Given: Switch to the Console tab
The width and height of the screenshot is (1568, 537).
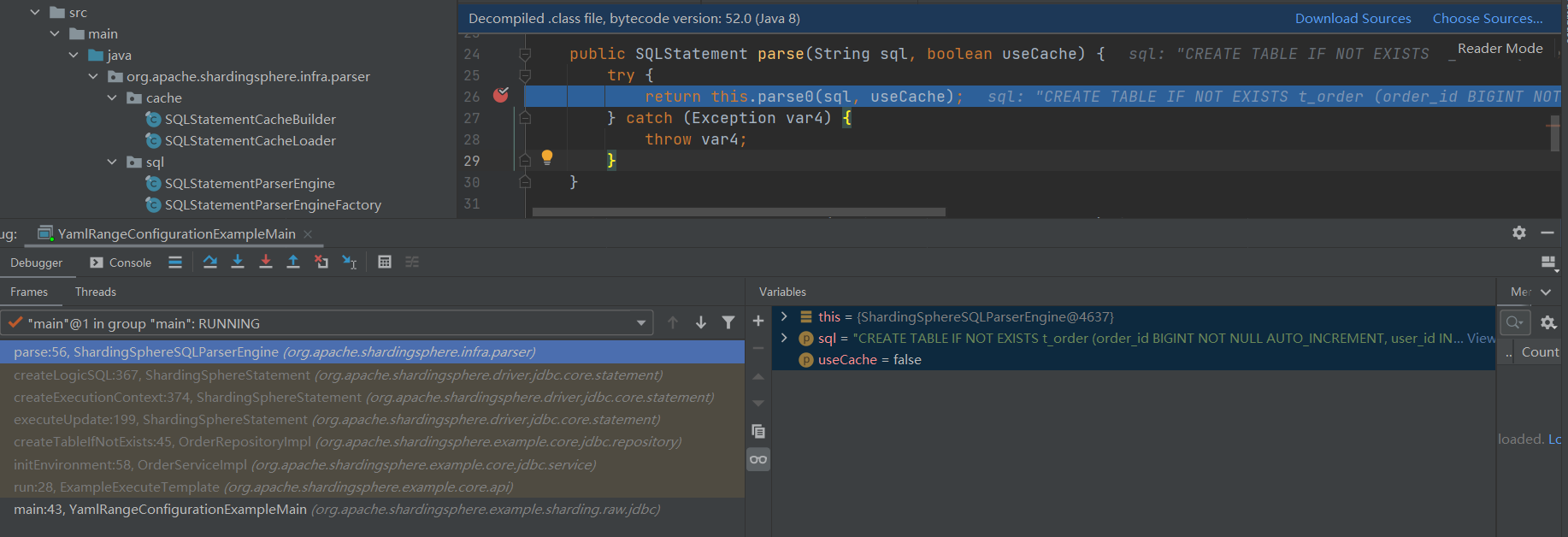Looking at the screenshot, I should [x=121, y=263].
